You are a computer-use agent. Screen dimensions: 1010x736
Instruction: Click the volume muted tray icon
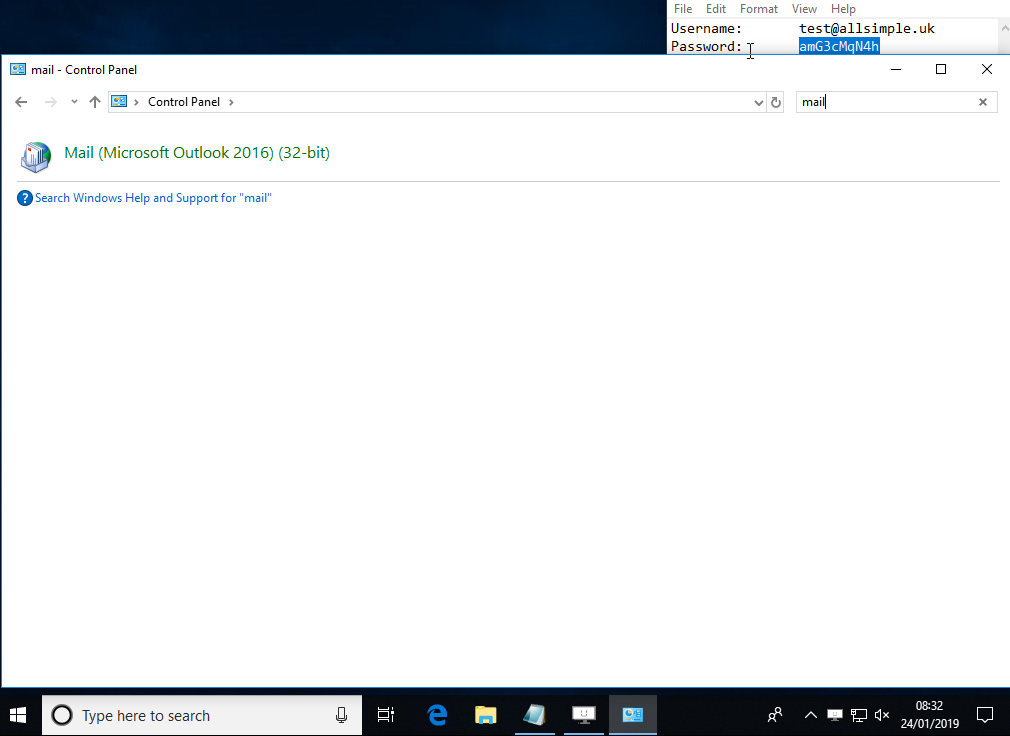tap(882, 715)
